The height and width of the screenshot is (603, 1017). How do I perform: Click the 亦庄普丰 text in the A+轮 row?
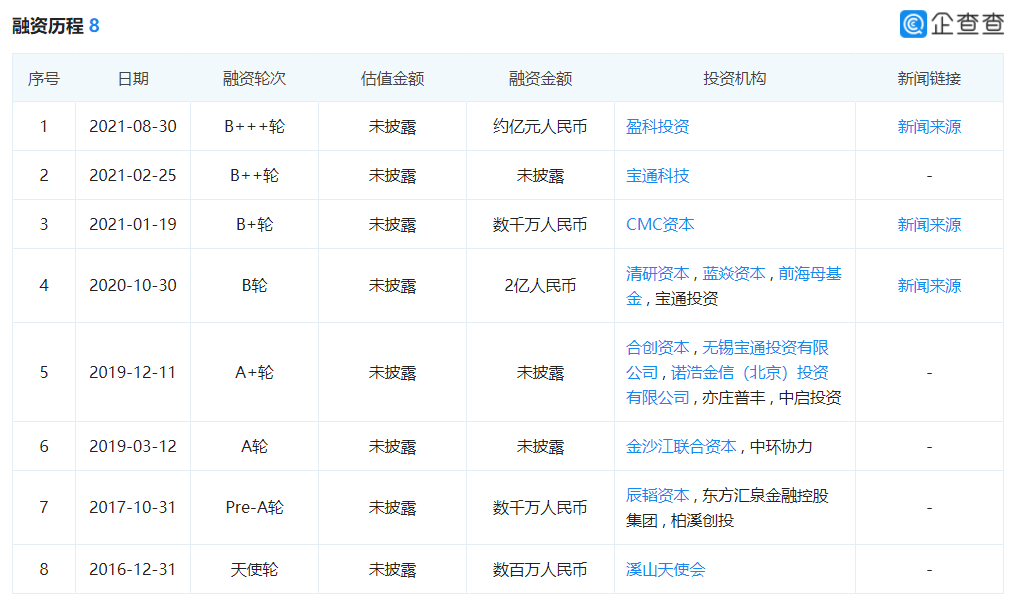(734, 397)
